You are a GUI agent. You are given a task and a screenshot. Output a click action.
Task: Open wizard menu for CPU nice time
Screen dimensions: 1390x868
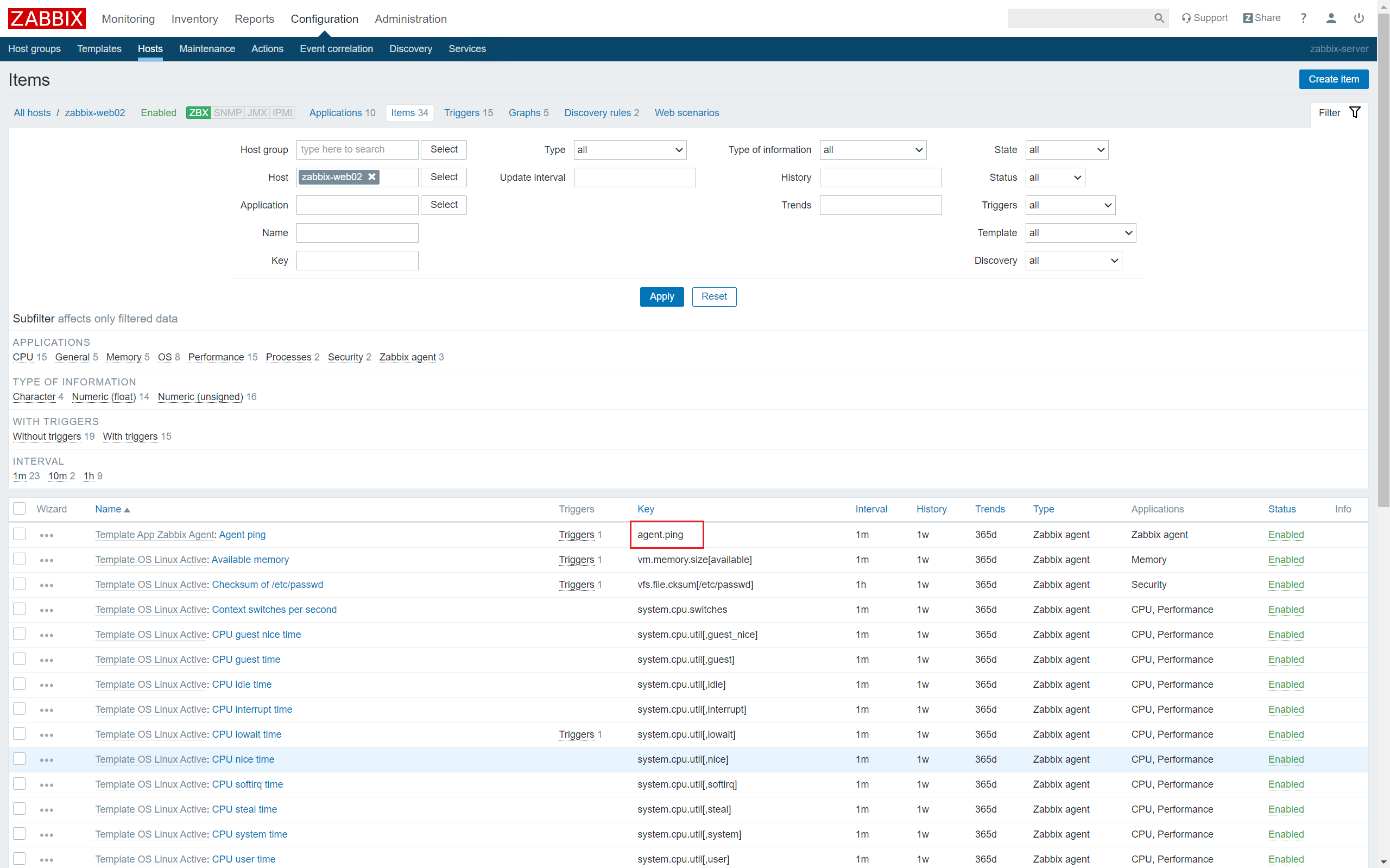pos(47,760)
